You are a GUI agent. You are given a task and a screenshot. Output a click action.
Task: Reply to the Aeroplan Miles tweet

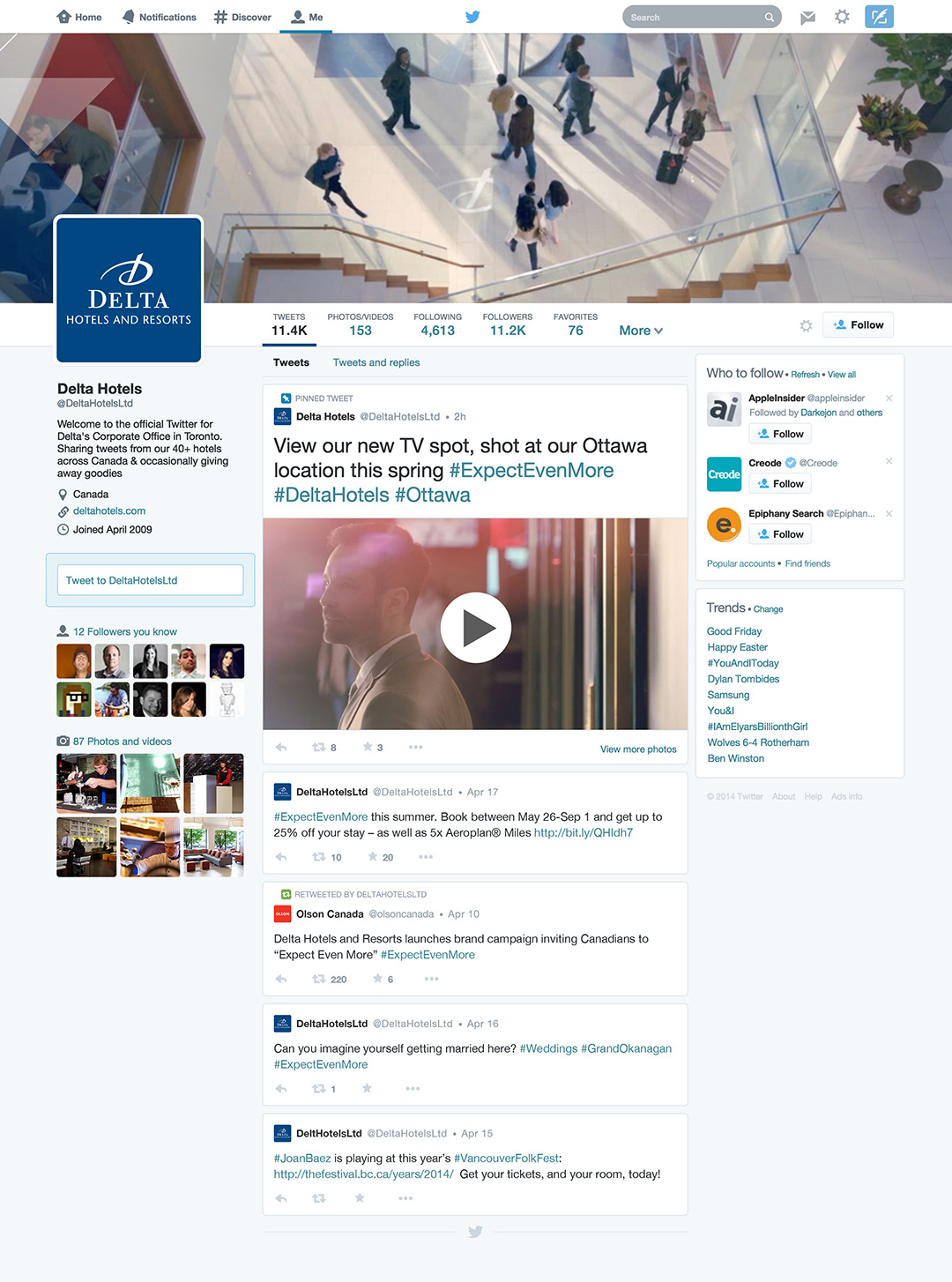[281, 857]
